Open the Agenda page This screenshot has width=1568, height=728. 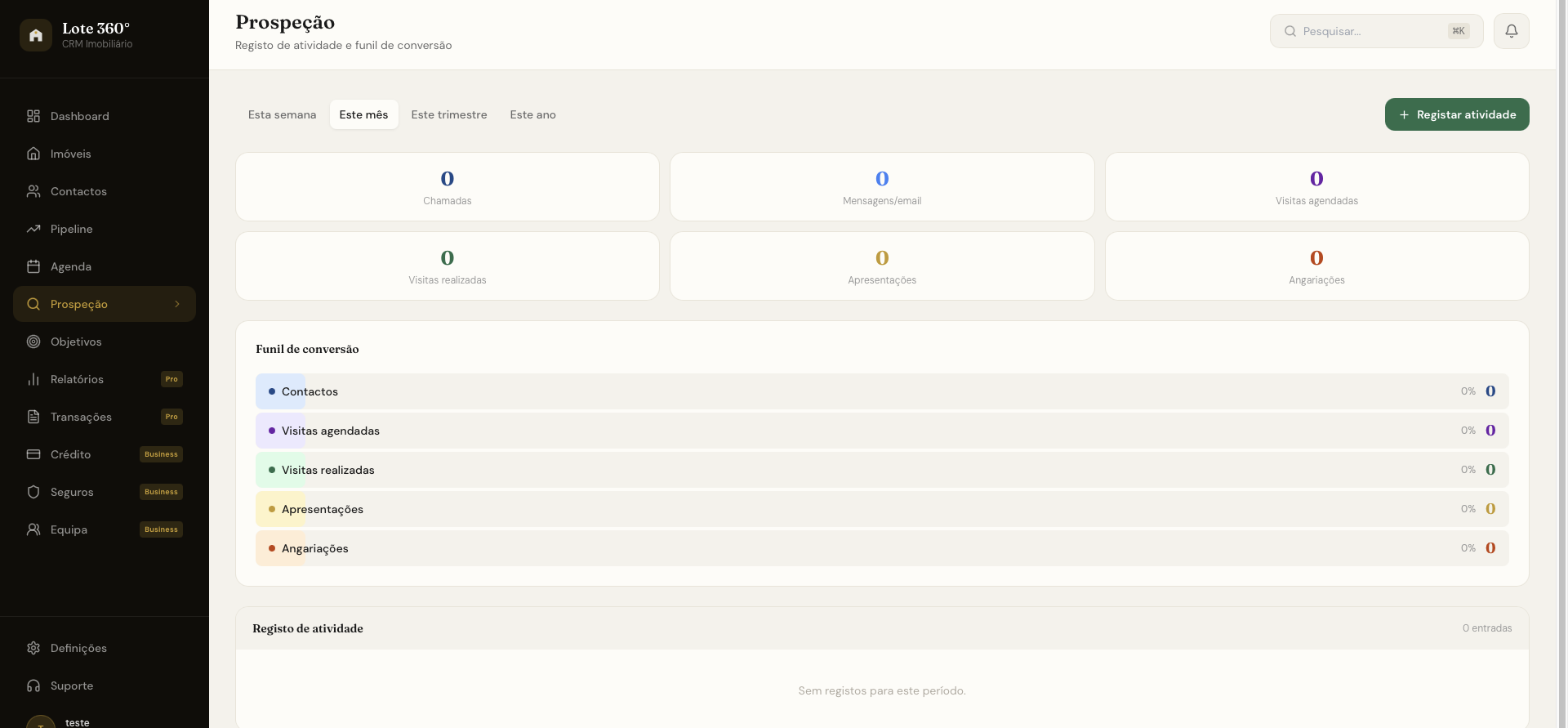pyautogui.click(x=105, y=266)
